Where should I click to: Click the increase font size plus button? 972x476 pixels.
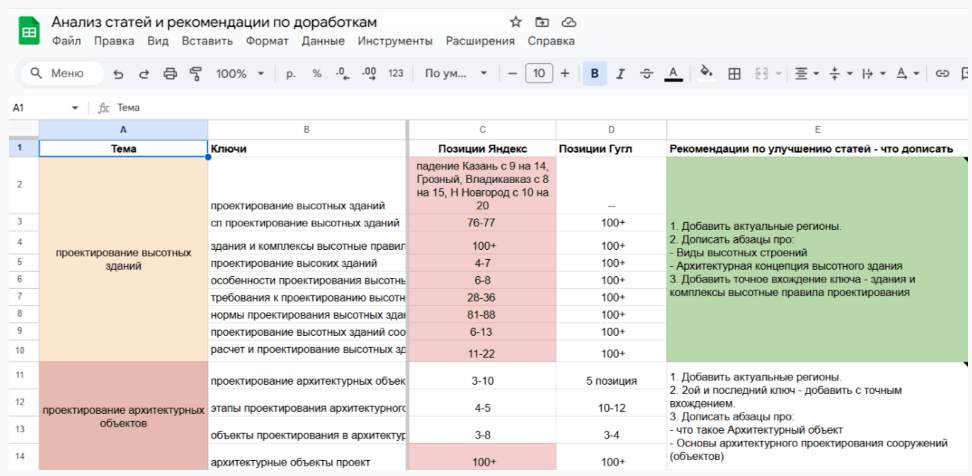pyautogui.click(x=565, y=73)
